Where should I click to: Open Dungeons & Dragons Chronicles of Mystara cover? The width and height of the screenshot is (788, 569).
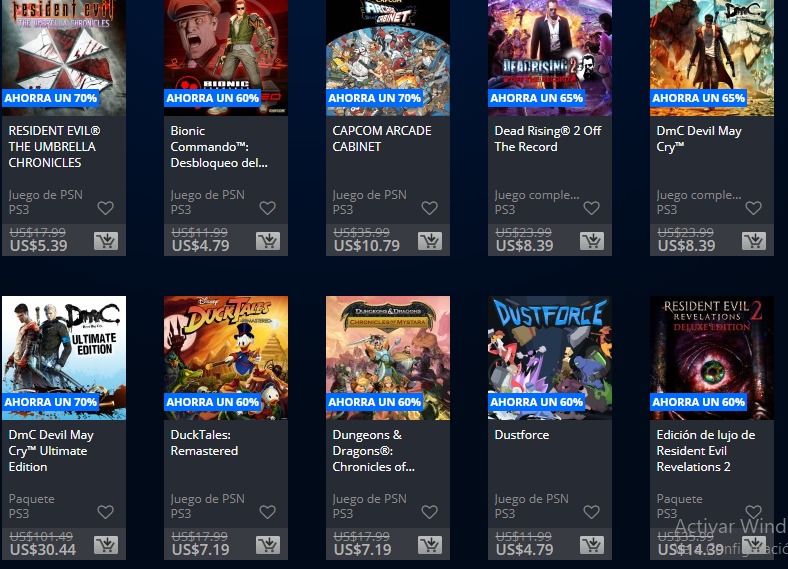[x=388, y=358]
